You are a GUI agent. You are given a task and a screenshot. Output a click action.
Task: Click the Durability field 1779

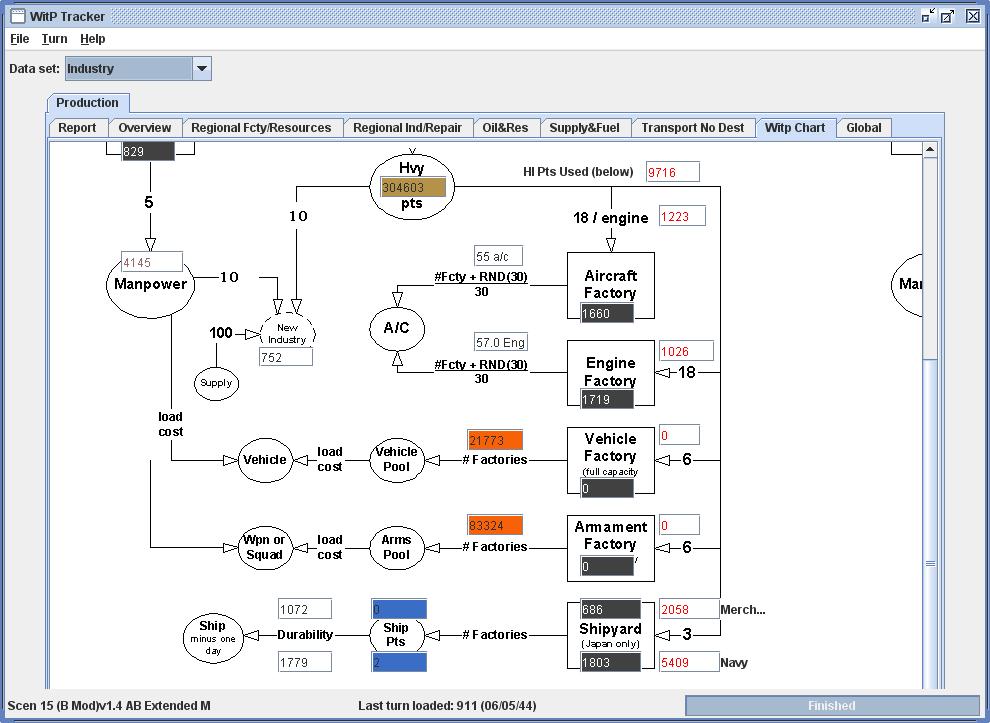point(305,662)
